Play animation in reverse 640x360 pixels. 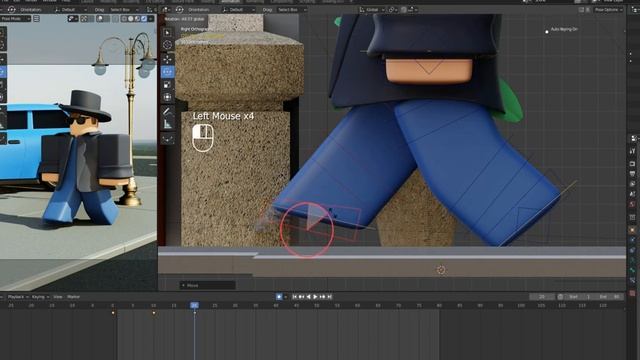308,297
